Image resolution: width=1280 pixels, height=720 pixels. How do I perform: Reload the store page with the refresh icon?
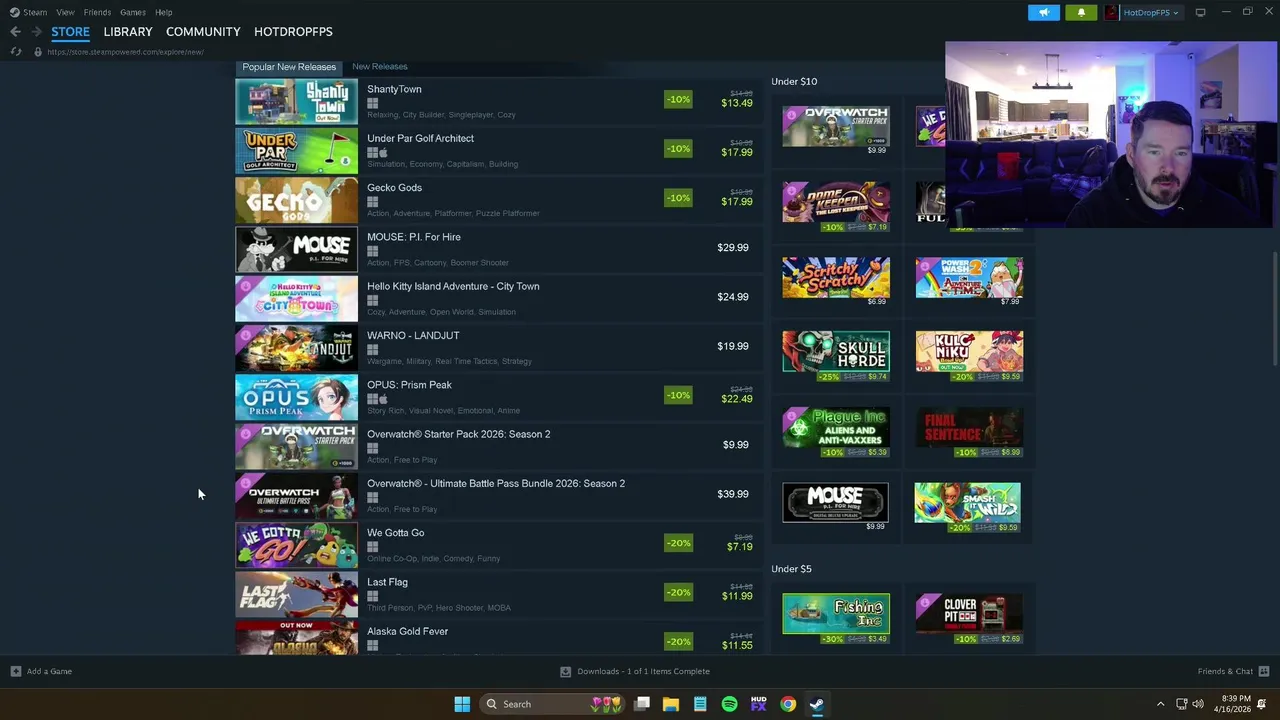[x=15, y=52]
